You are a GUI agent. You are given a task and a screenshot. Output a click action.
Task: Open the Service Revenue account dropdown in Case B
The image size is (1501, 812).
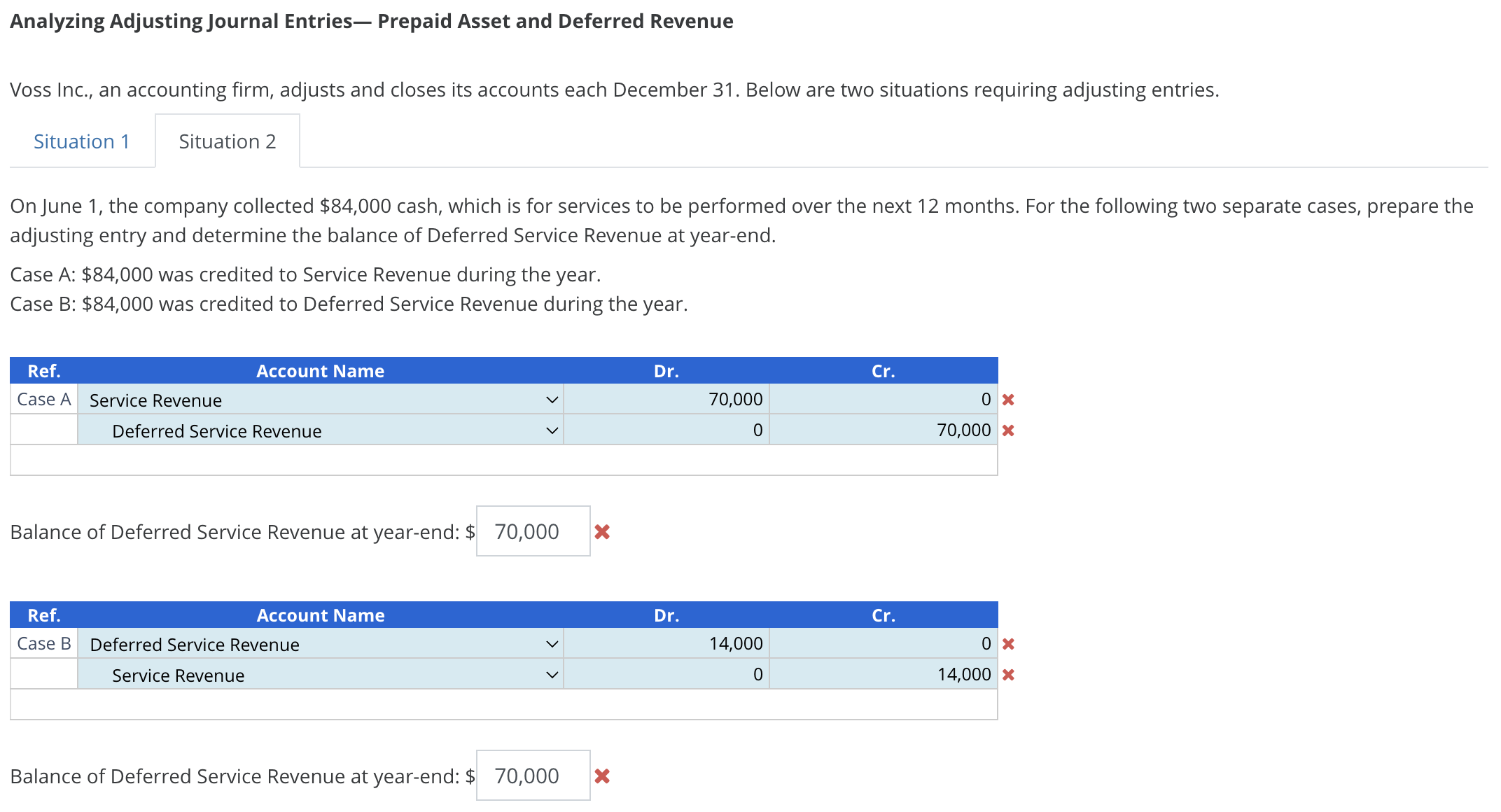pos(552,674)
